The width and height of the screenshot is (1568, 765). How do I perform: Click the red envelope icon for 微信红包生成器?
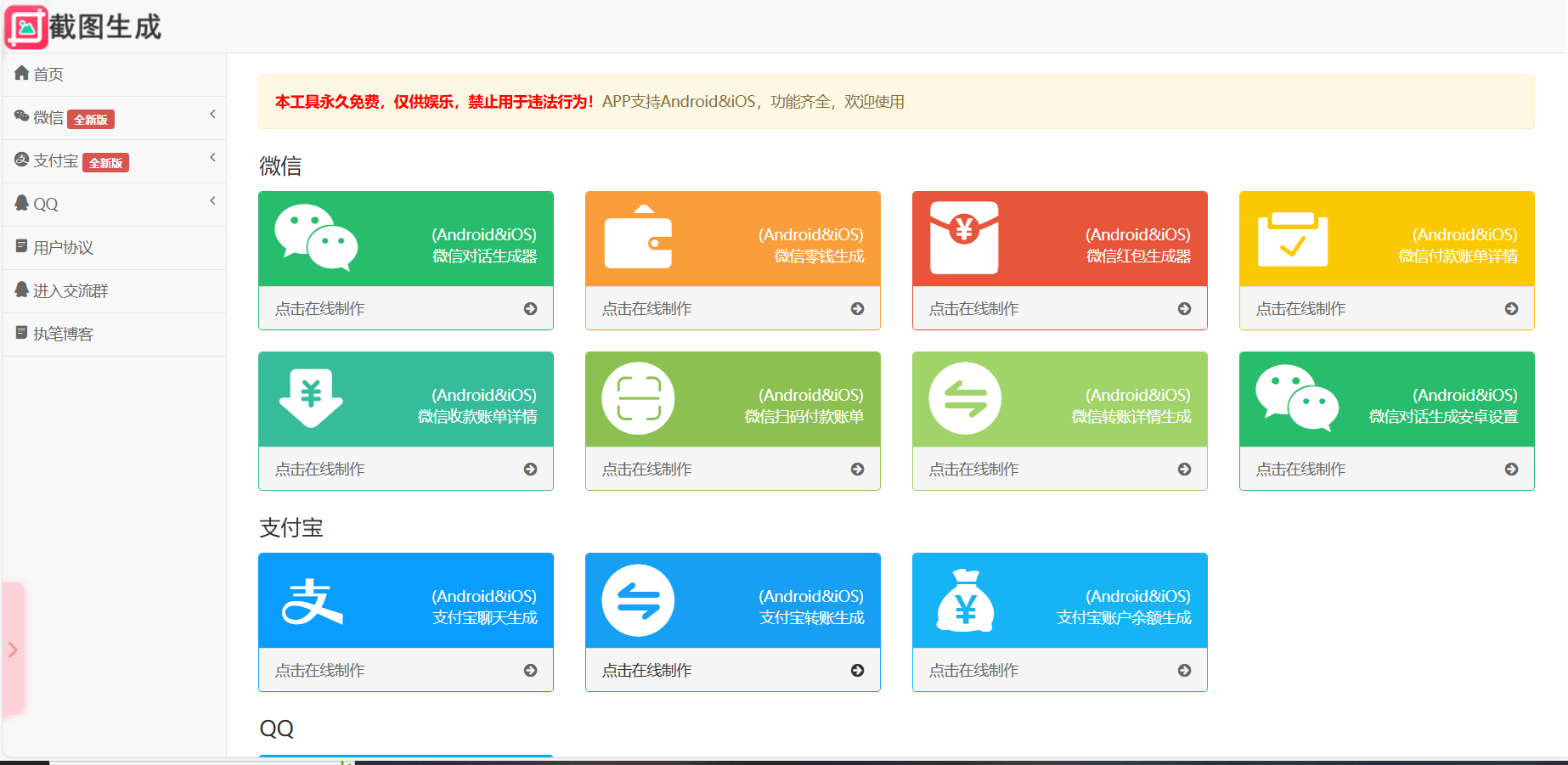[x=964, y=238]
